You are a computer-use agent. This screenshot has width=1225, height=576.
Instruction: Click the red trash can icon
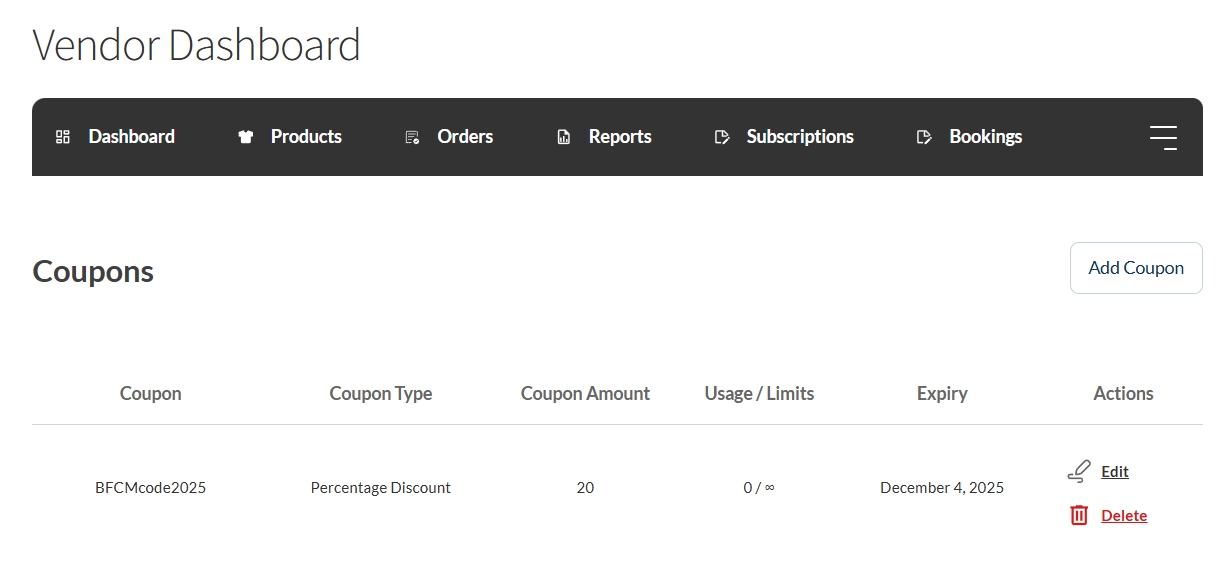click(1079, 515)
